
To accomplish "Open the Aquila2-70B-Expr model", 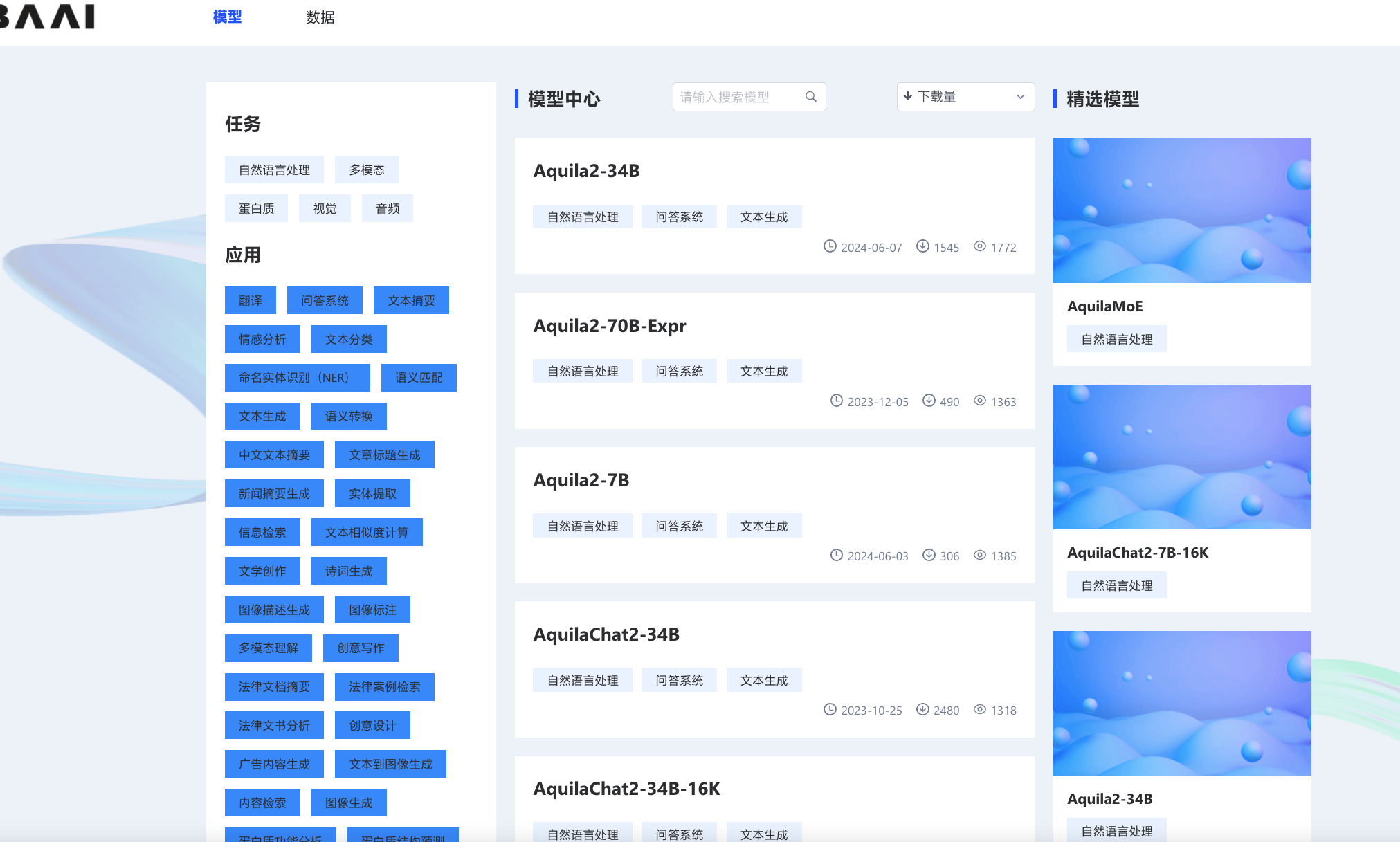I will (x=610, y=326).
